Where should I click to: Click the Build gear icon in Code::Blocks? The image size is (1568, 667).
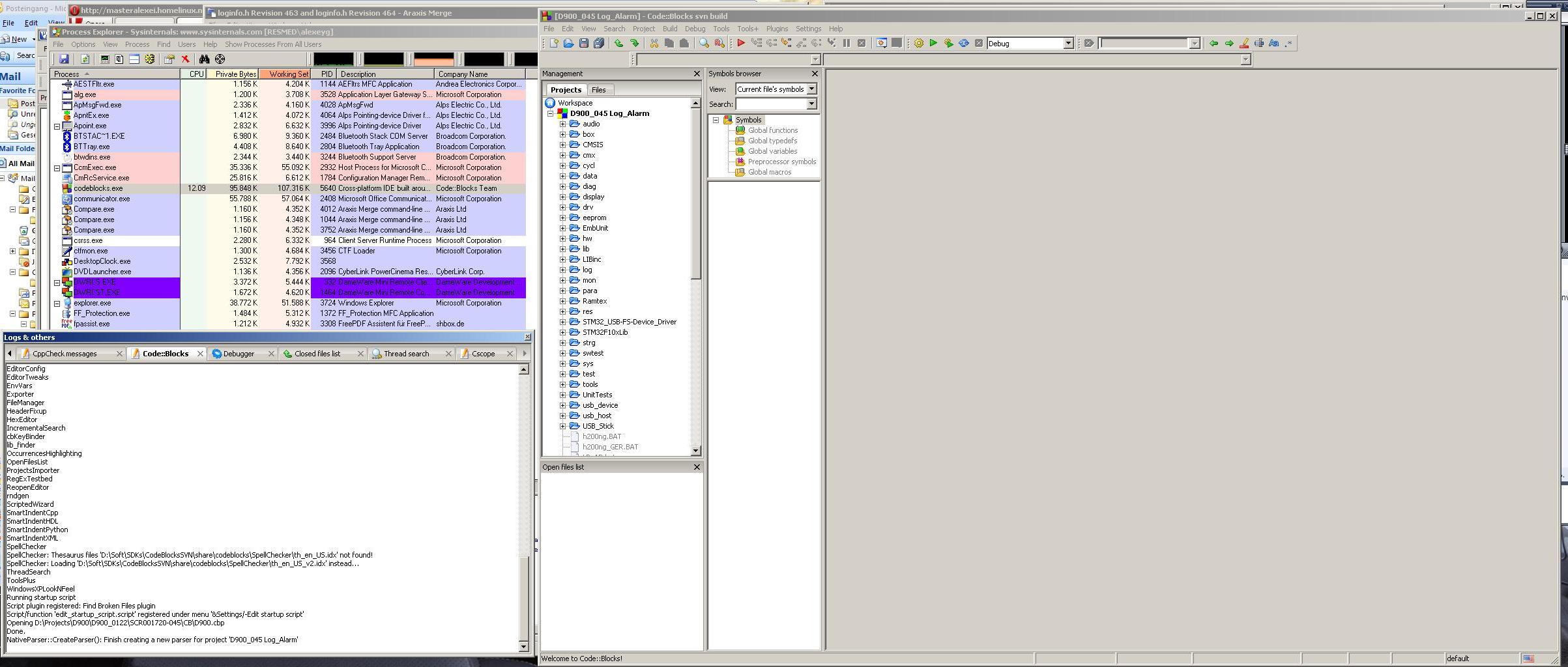pos(918,44)
